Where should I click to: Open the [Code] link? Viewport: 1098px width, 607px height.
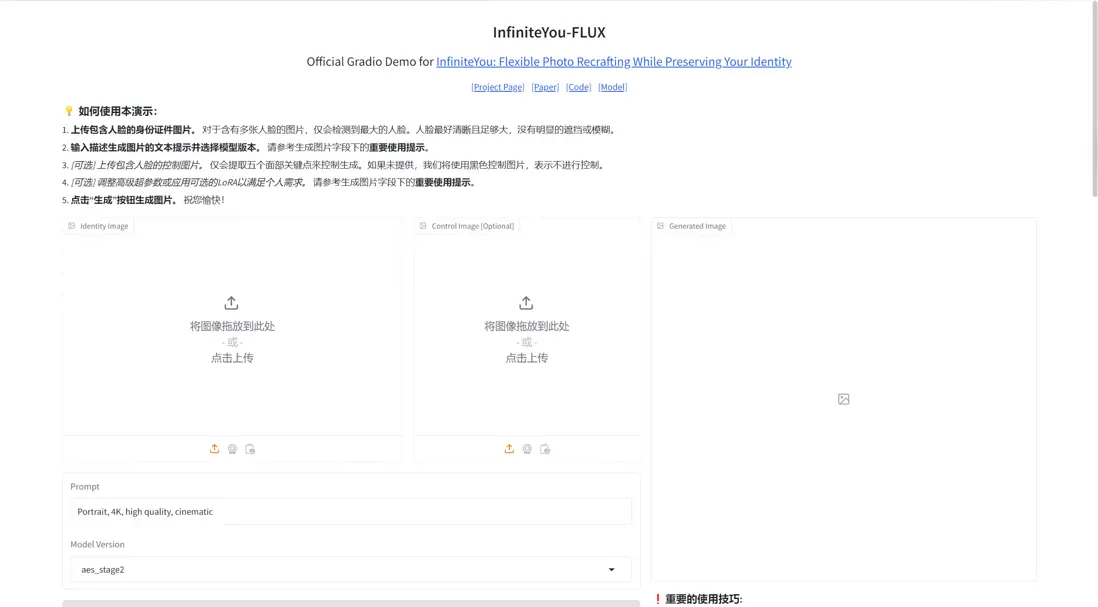(578, 87)
